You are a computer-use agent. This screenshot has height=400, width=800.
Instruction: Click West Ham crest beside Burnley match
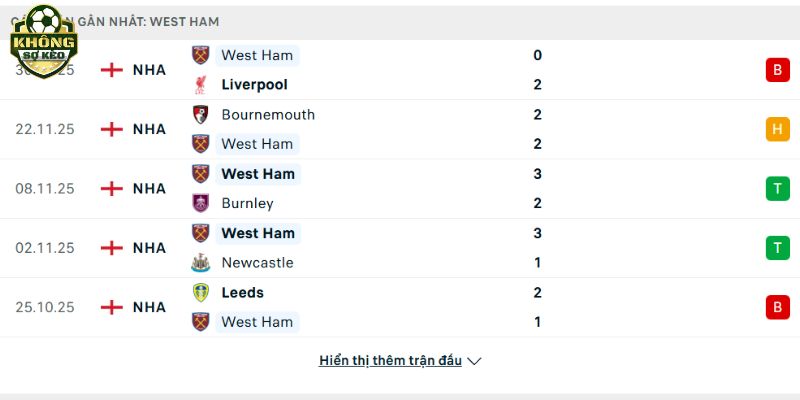coord(201,174)
